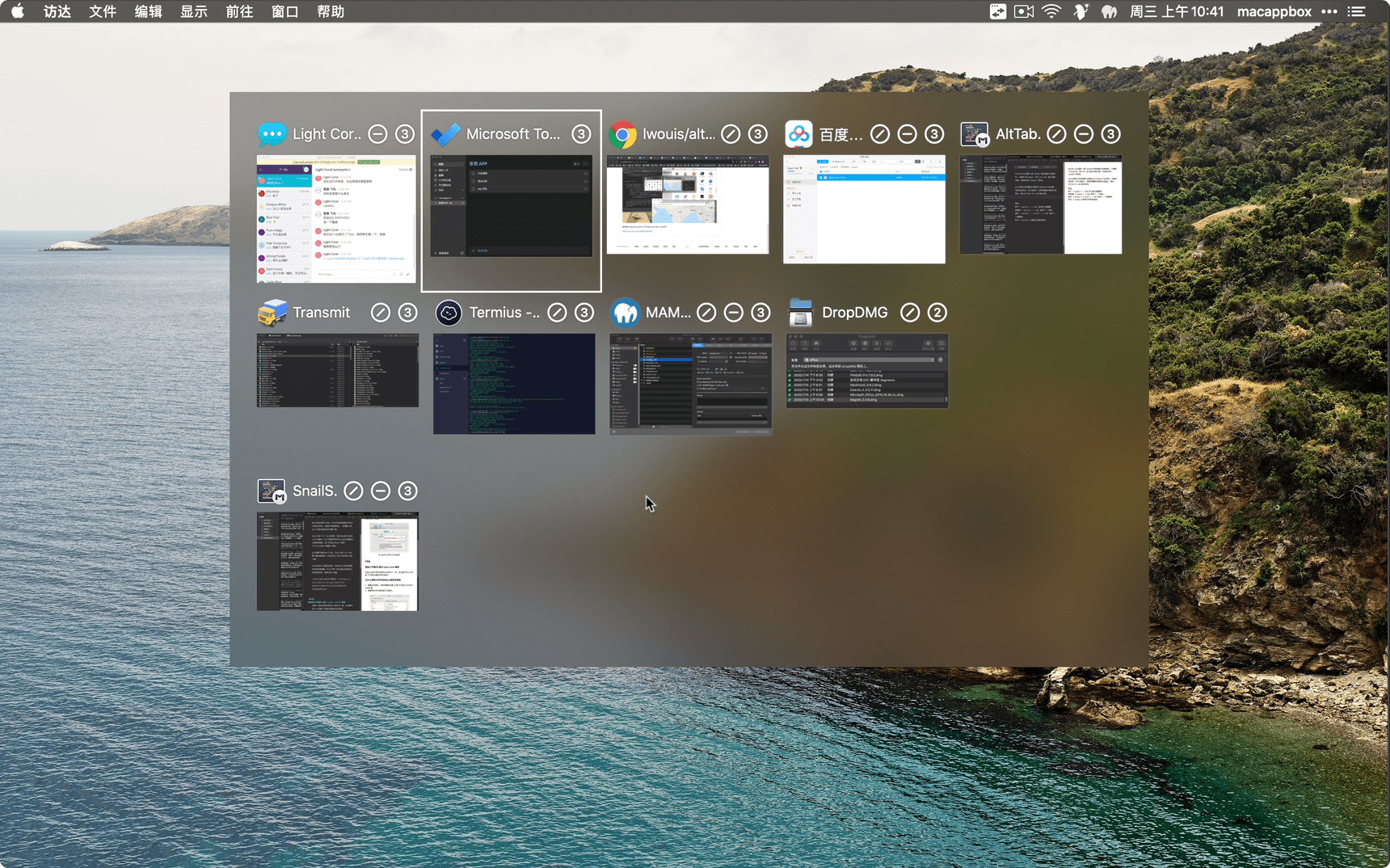Click the macappbox user name in menu bar
Viewport: 1390px width, 868px height.
click(x=1274, y=11)
